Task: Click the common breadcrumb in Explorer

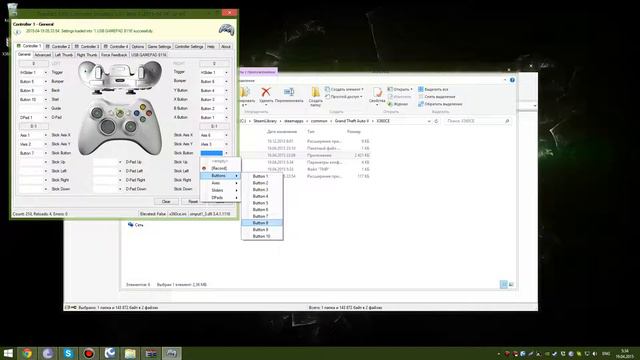Action: point(319,121)
